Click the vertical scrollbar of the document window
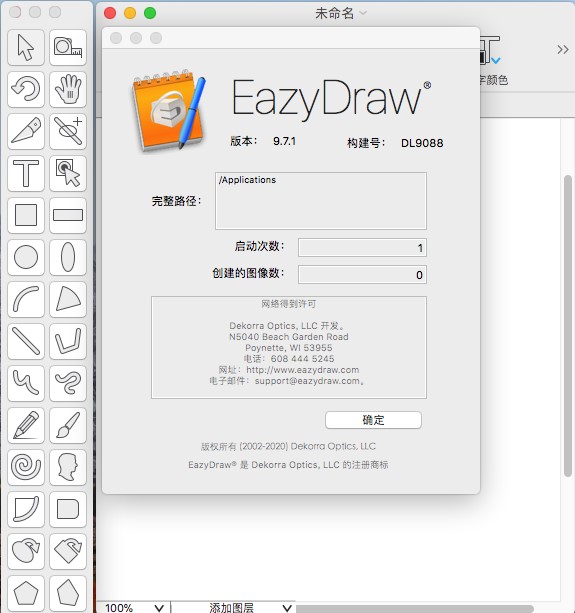Image resolution: width=575 pixels, height=613 pixels. point(568,325)
